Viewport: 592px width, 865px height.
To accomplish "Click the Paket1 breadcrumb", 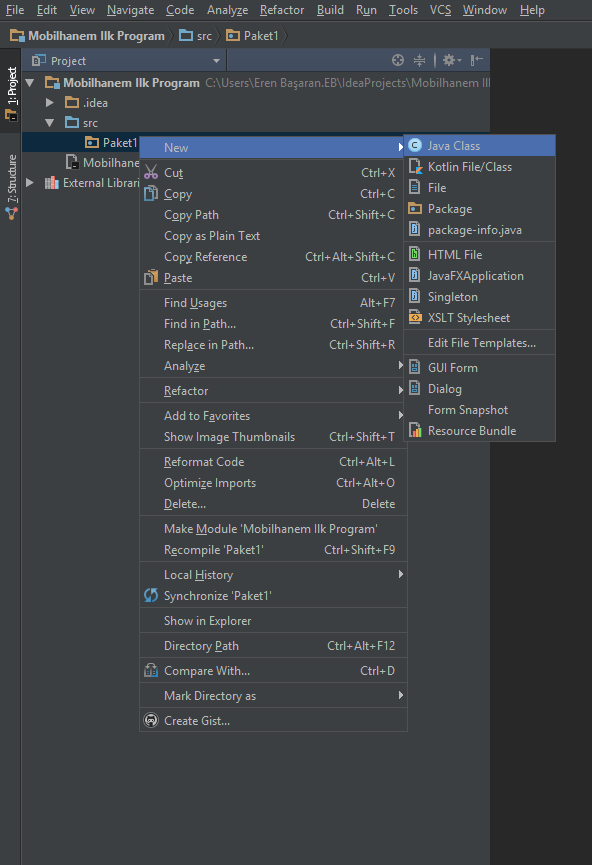I will [x=253, y=36].
